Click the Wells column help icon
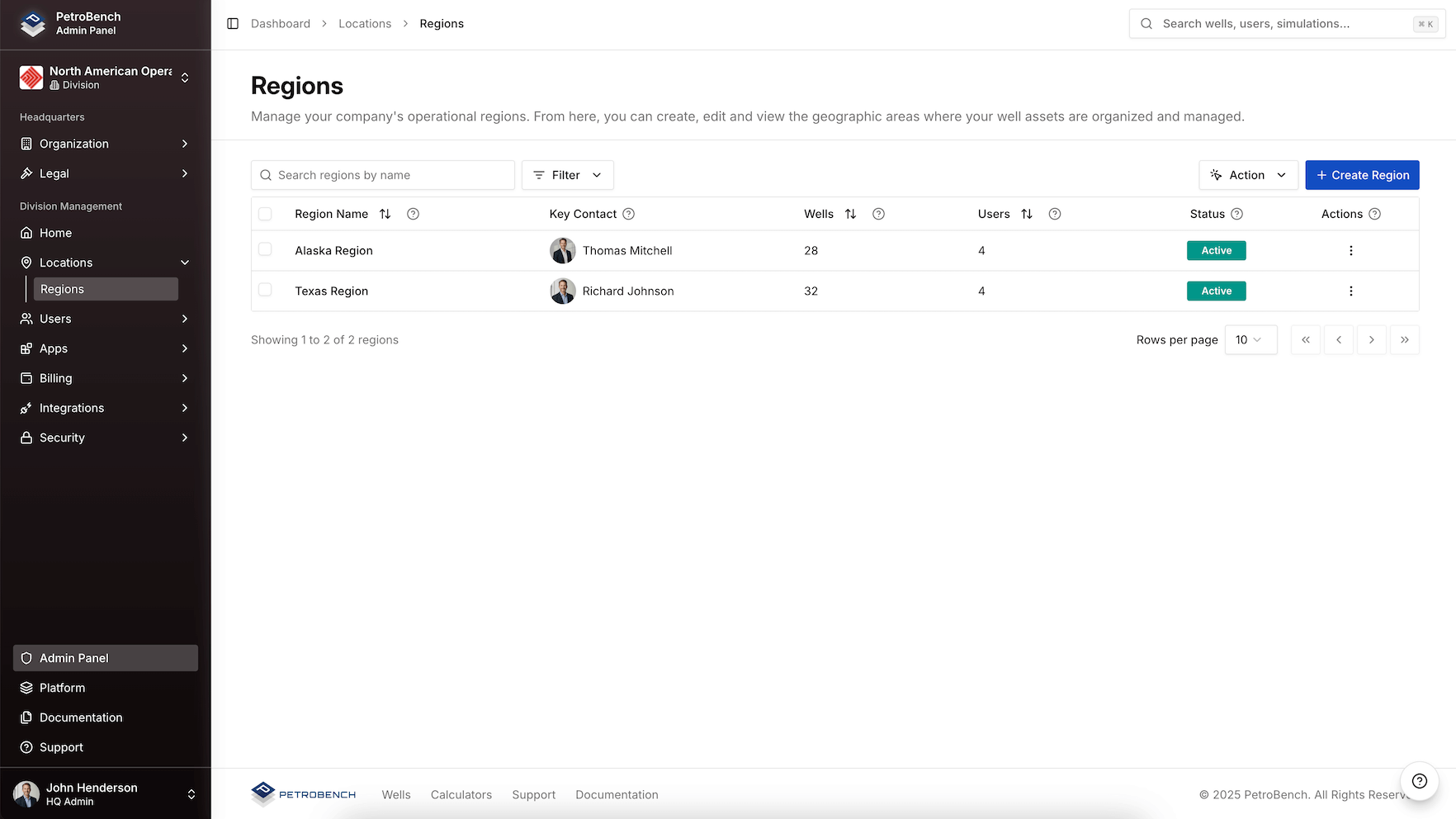1456x819 pixels. [878, 214]
